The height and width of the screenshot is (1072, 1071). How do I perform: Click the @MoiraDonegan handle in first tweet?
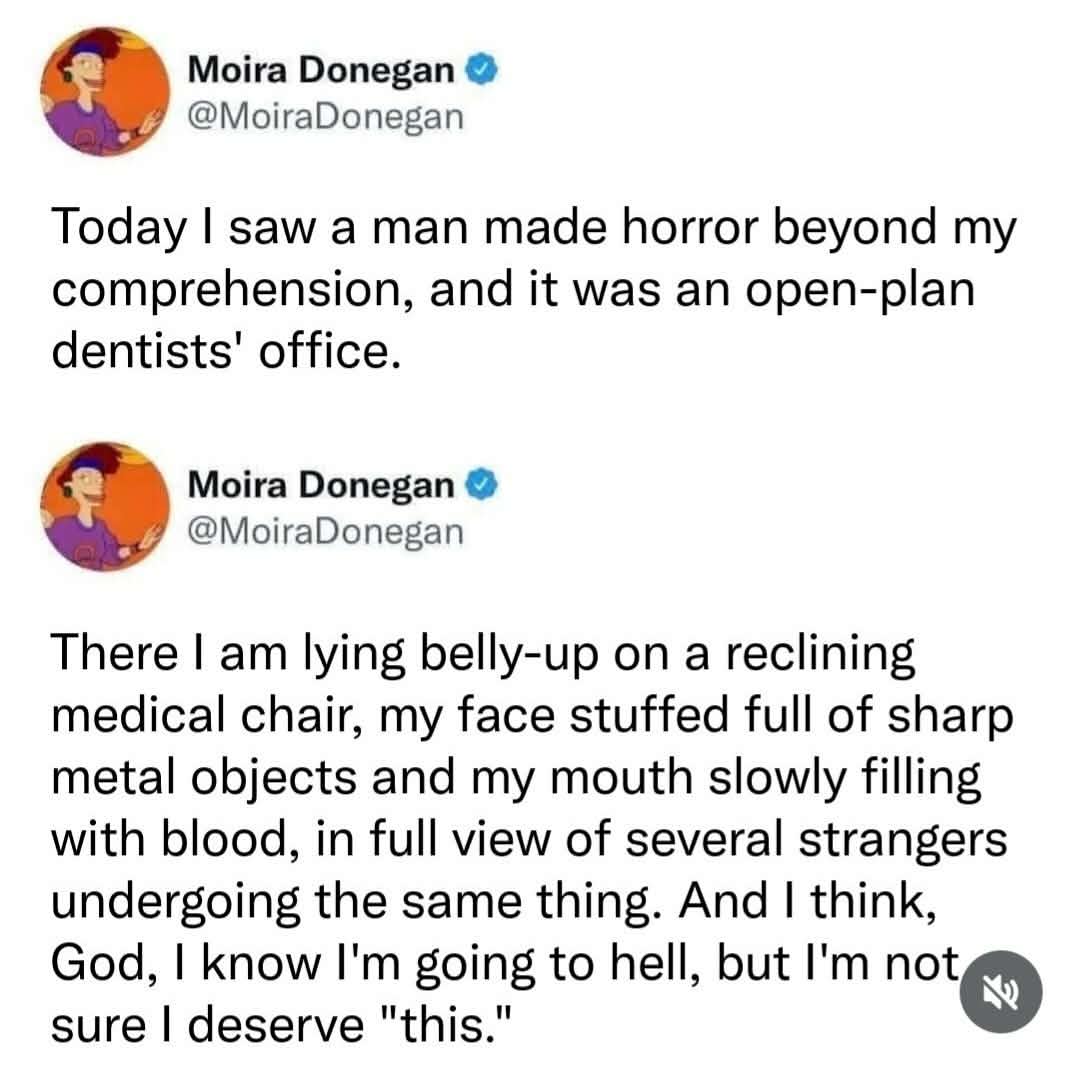tap(326, 118)
